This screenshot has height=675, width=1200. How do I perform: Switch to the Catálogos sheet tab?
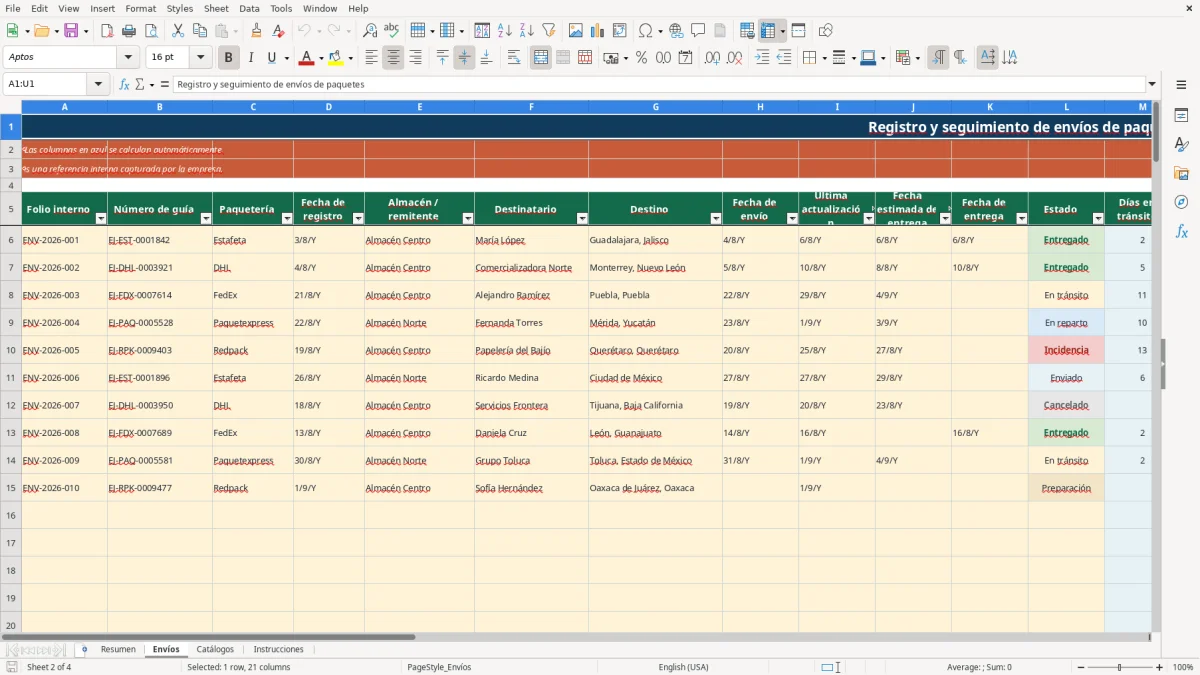pyautogui.click(x=215, y=649)
